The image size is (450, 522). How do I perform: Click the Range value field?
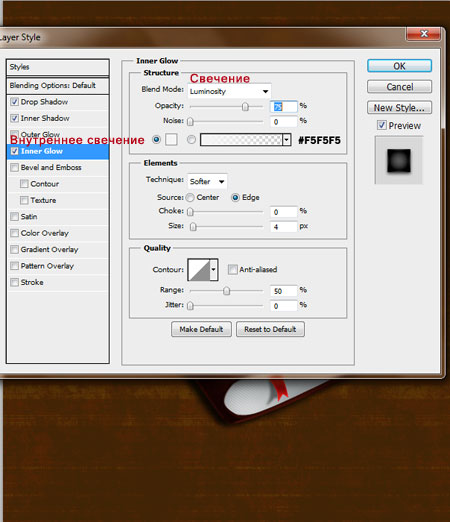(x=283, y=291)
